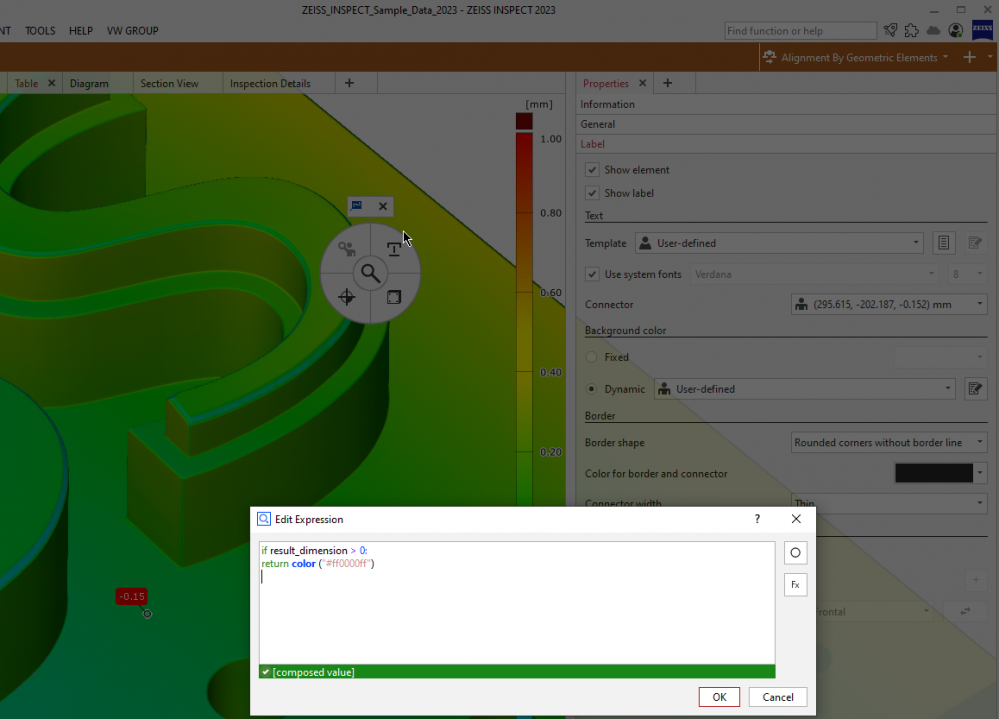Click the rocket icon in the top bar

pyautogui.click(x=889, y=31)
